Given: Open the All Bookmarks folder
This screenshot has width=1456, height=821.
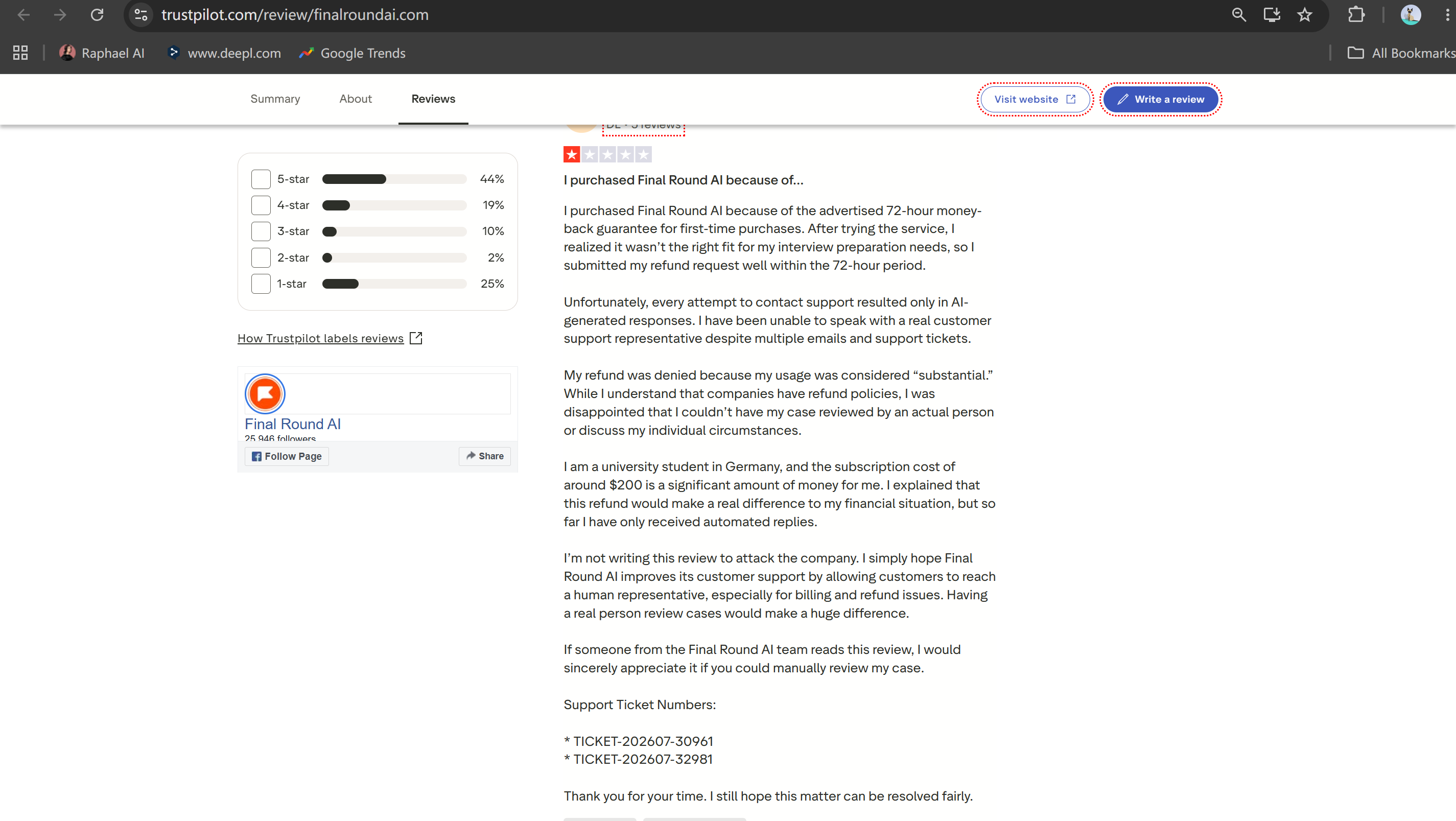Looking at the screenshot, I should pyautogui.click(x=1401, y=53).
